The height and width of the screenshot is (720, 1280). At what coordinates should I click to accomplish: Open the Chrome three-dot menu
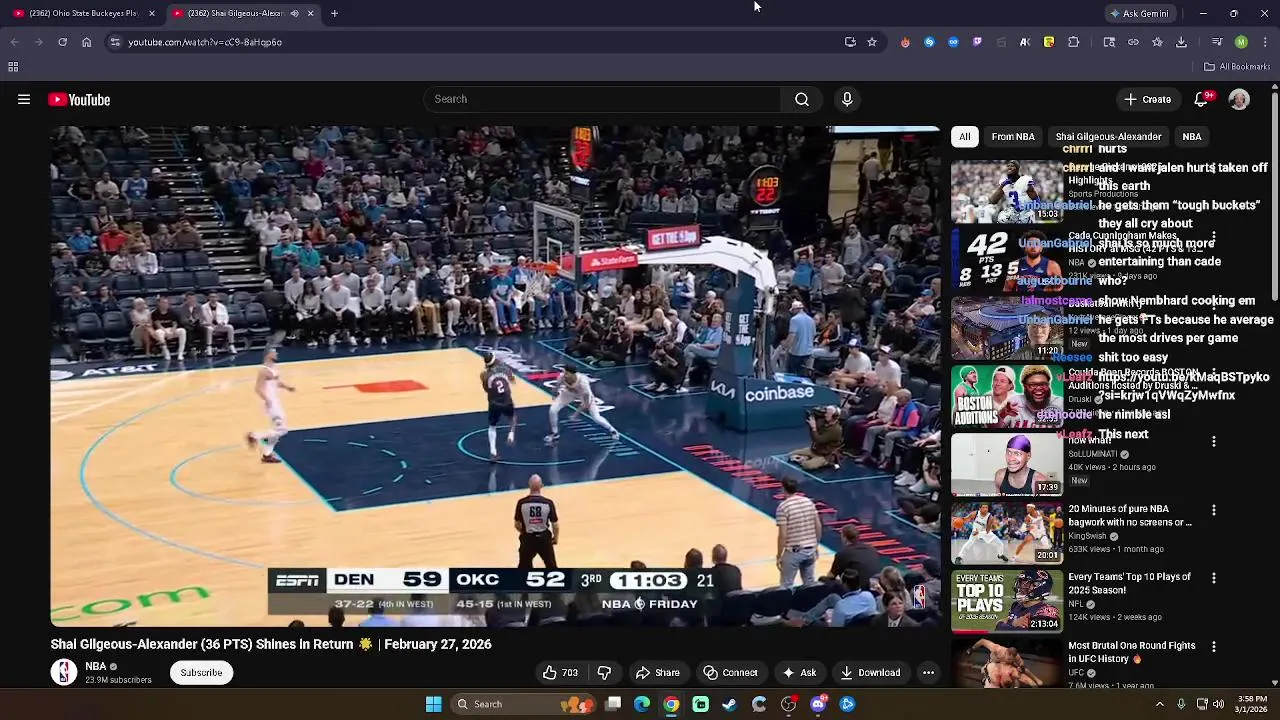(1265, 42)
